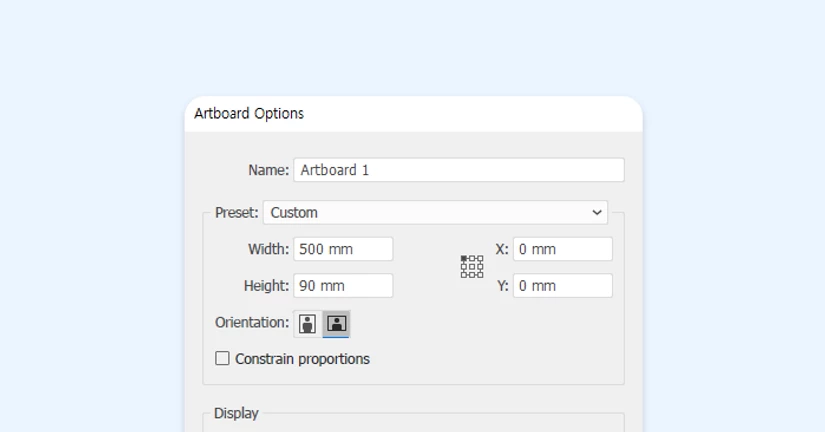Set reference point to the center square
Screen dimensions: 825x432
[x=472, y=266]
